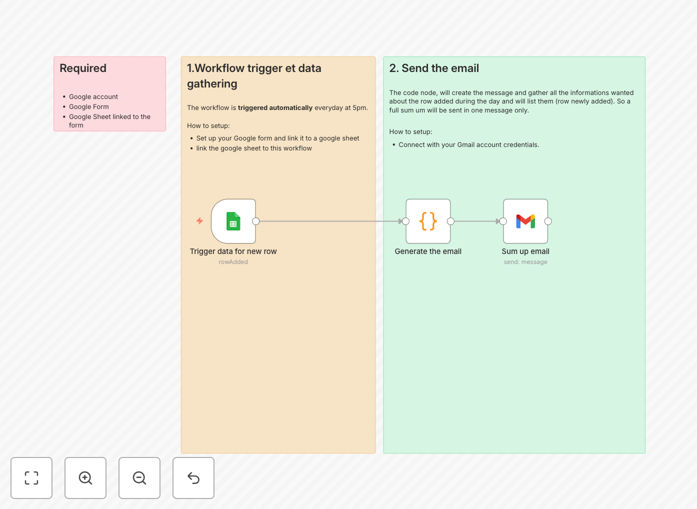Viewport: 697px width, 509px height.
Task: Click the 'rowAdded' subtitle text
Action: (x=233, y=262)
